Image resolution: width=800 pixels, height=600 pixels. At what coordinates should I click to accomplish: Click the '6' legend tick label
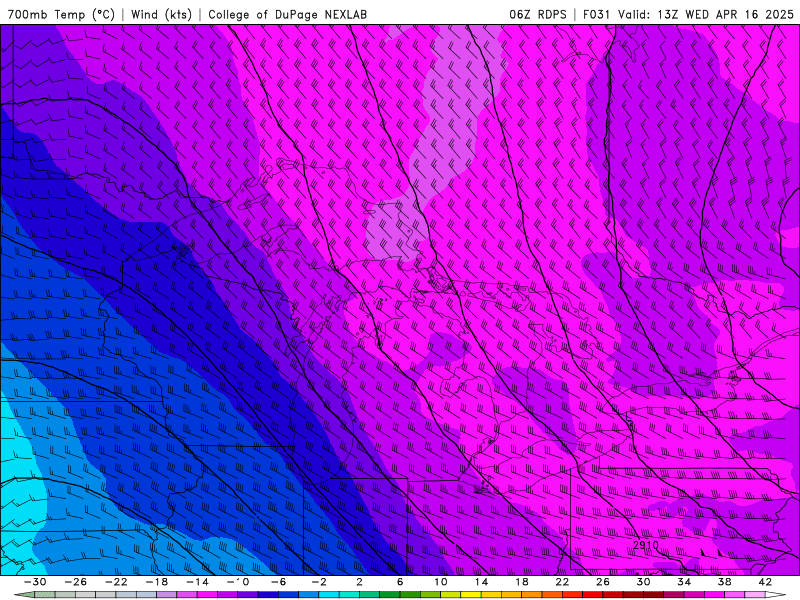(400, 582)
